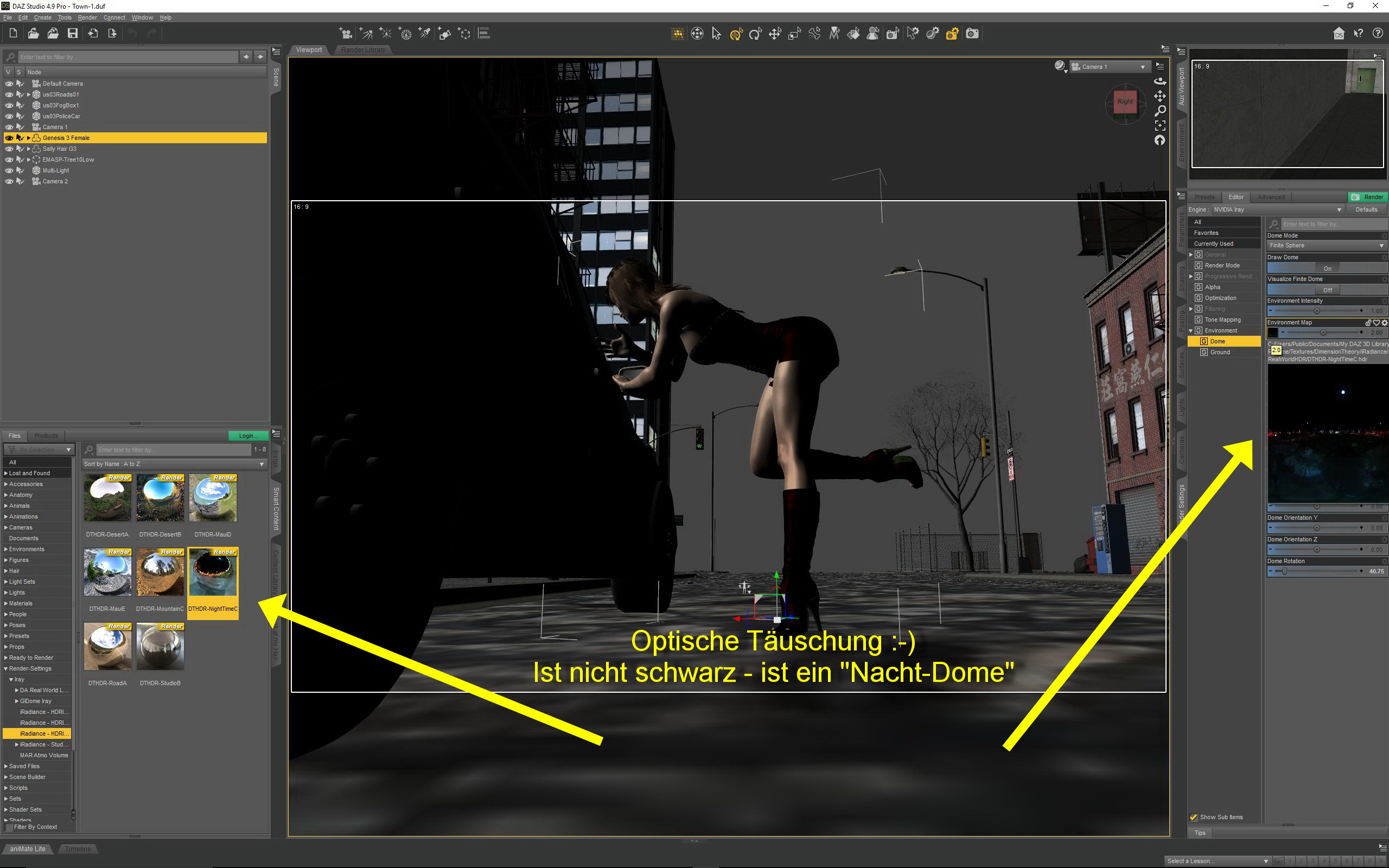1389x868 pixels.
Task: Expand the People content category
Action: (x=7, y=614)
